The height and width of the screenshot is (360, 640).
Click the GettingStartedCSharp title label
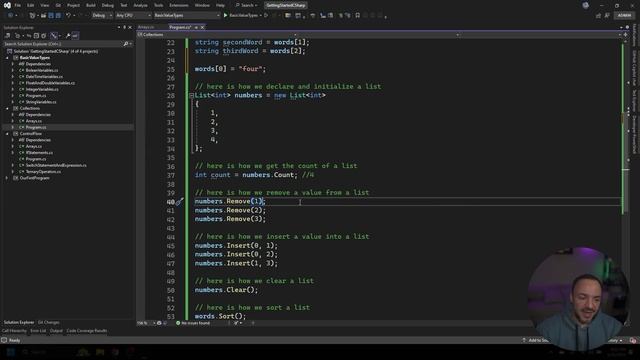286,5
